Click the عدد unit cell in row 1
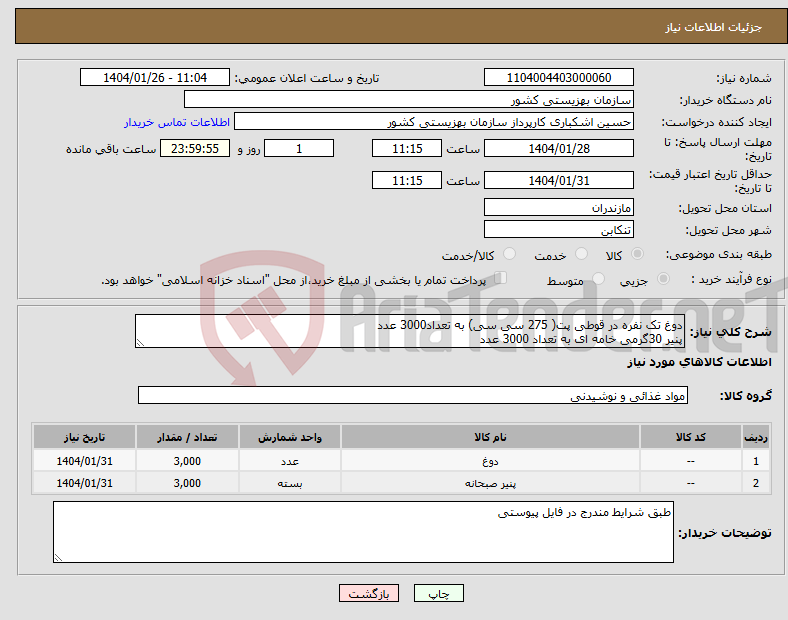This screenshot has width=788, height=620. (289, 461)
